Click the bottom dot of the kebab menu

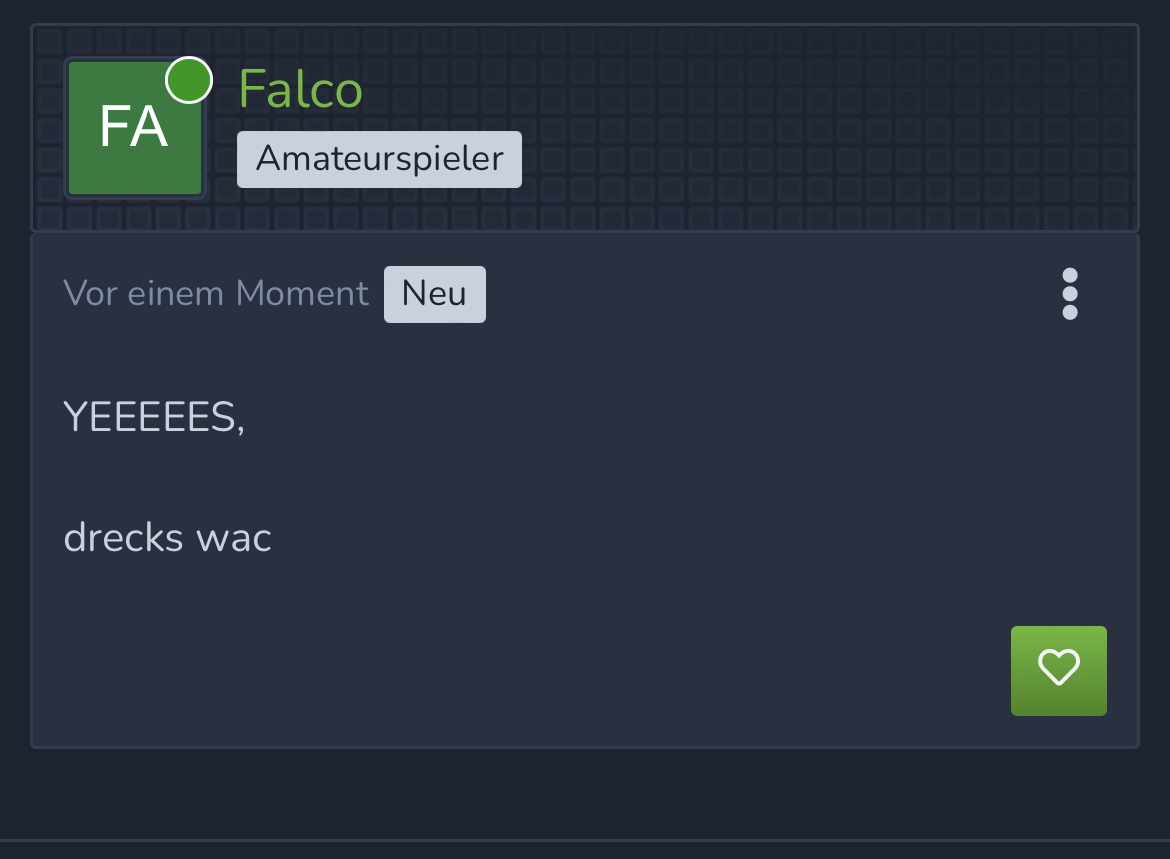(x=1069, y=312)
